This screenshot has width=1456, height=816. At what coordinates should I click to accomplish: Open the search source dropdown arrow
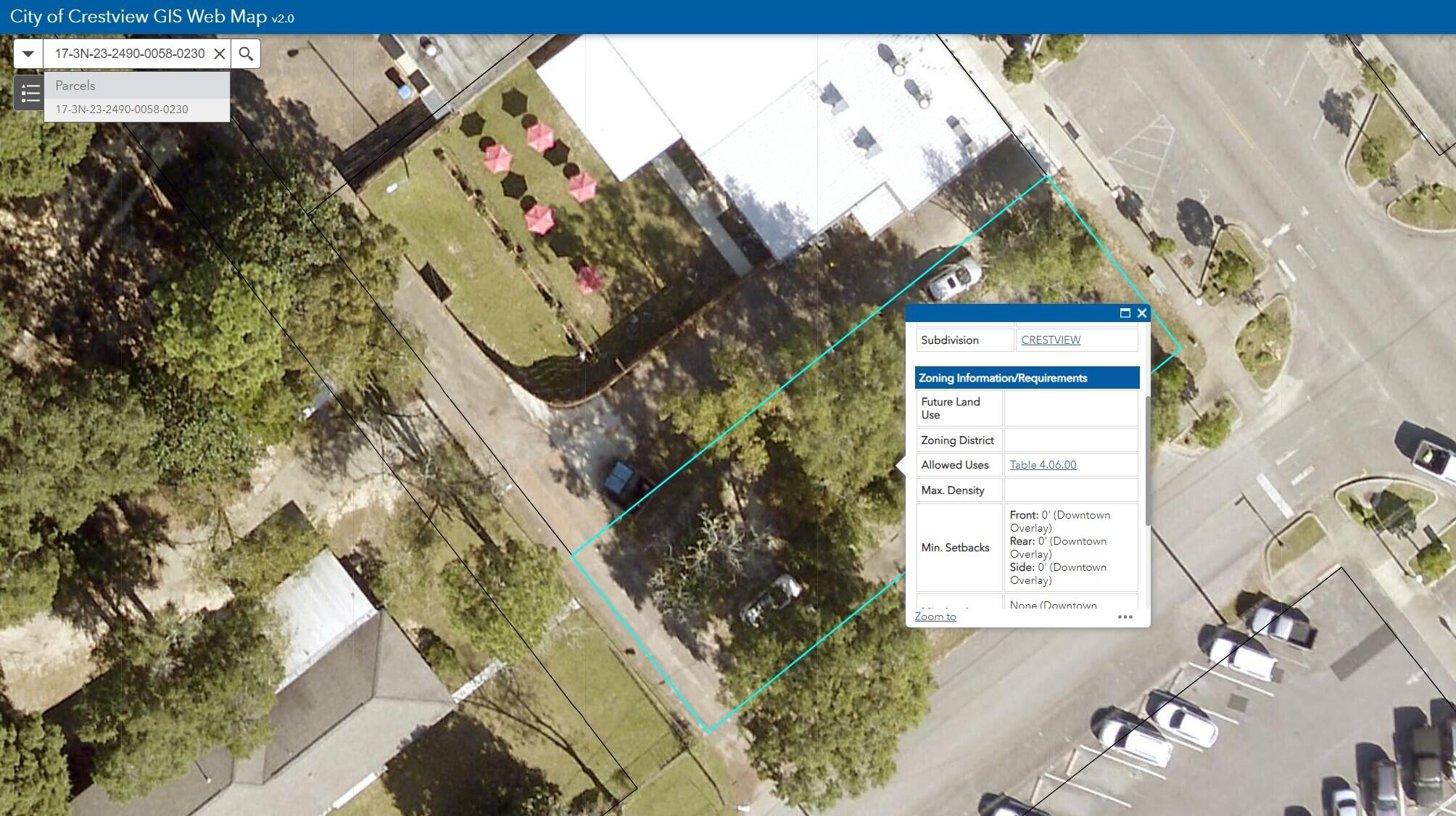coord(28,54)
